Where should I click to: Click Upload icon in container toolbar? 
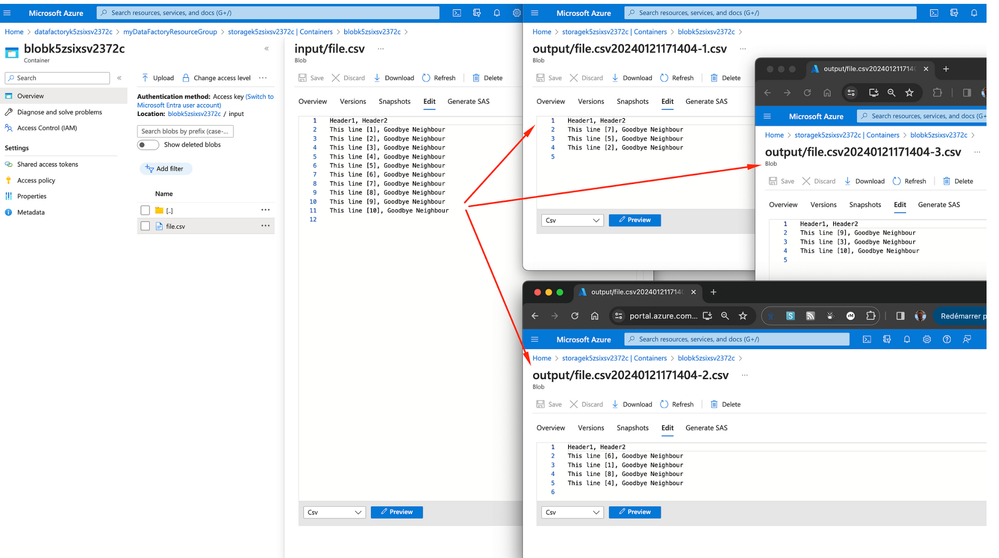point(145,78)
